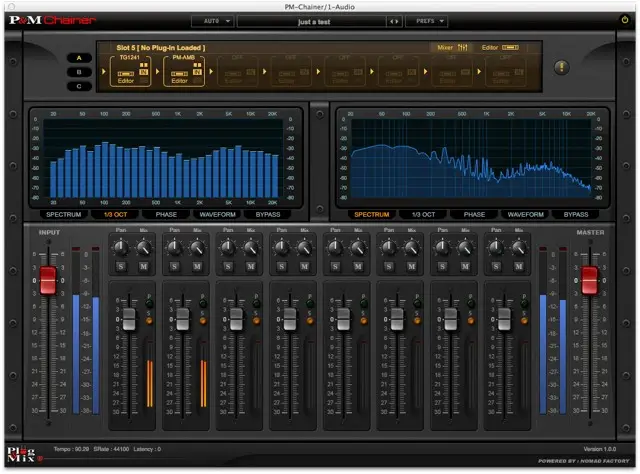Click the preset previous/next arrows button
The width and height of the screenshot is (640, 474).
394,21
